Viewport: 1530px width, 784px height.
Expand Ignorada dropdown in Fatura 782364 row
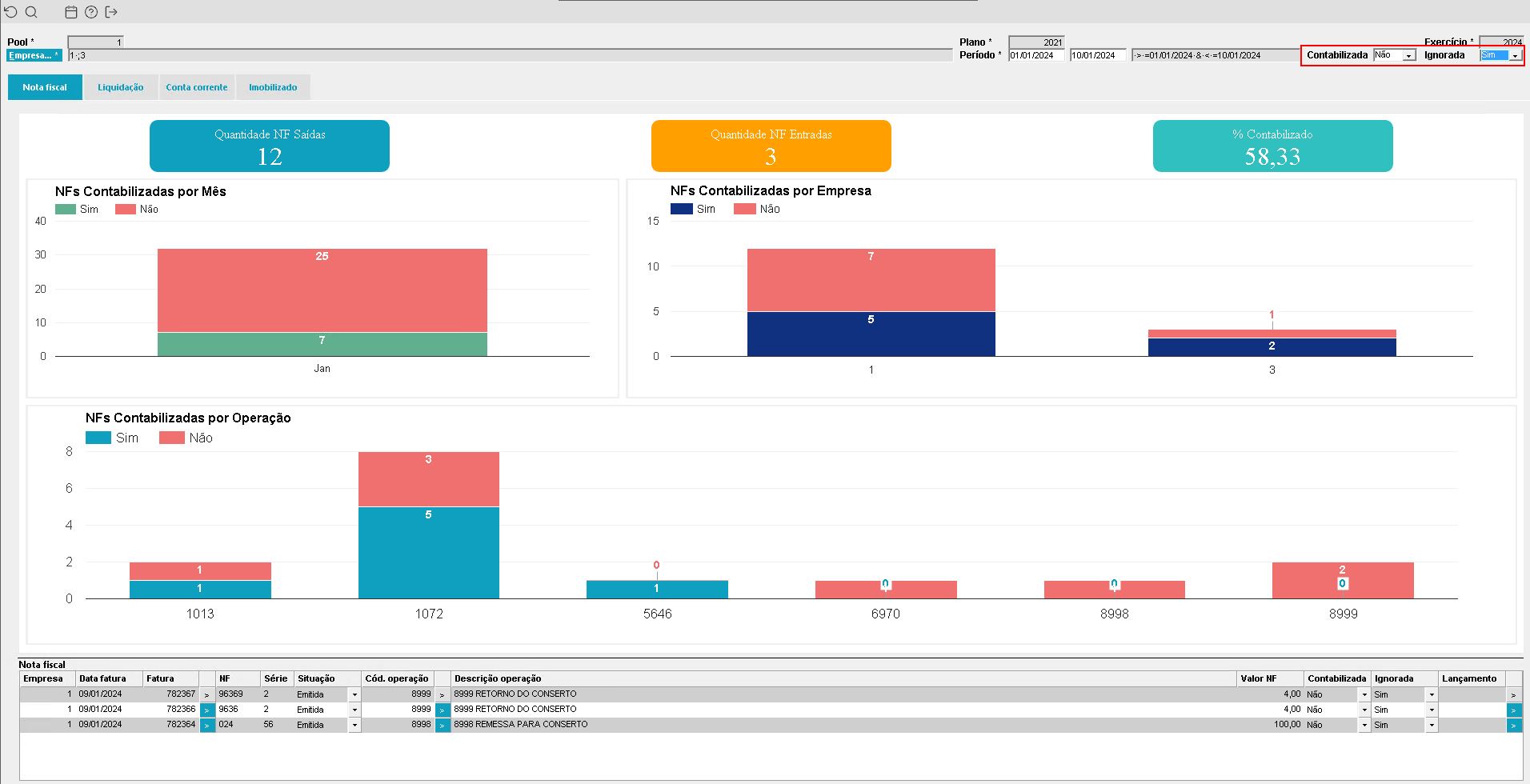point(1432,725)
